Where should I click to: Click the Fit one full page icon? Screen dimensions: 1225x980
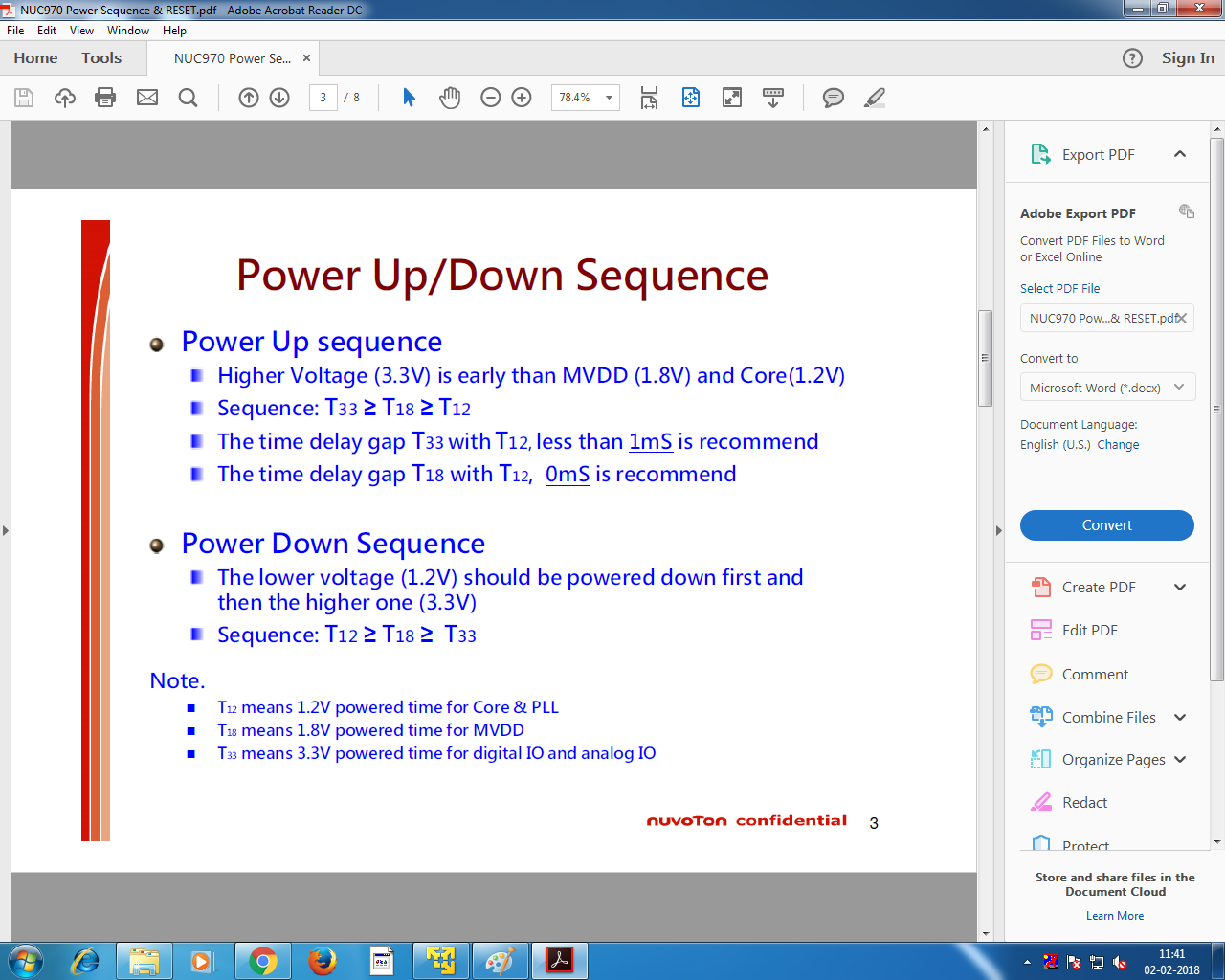691,98
